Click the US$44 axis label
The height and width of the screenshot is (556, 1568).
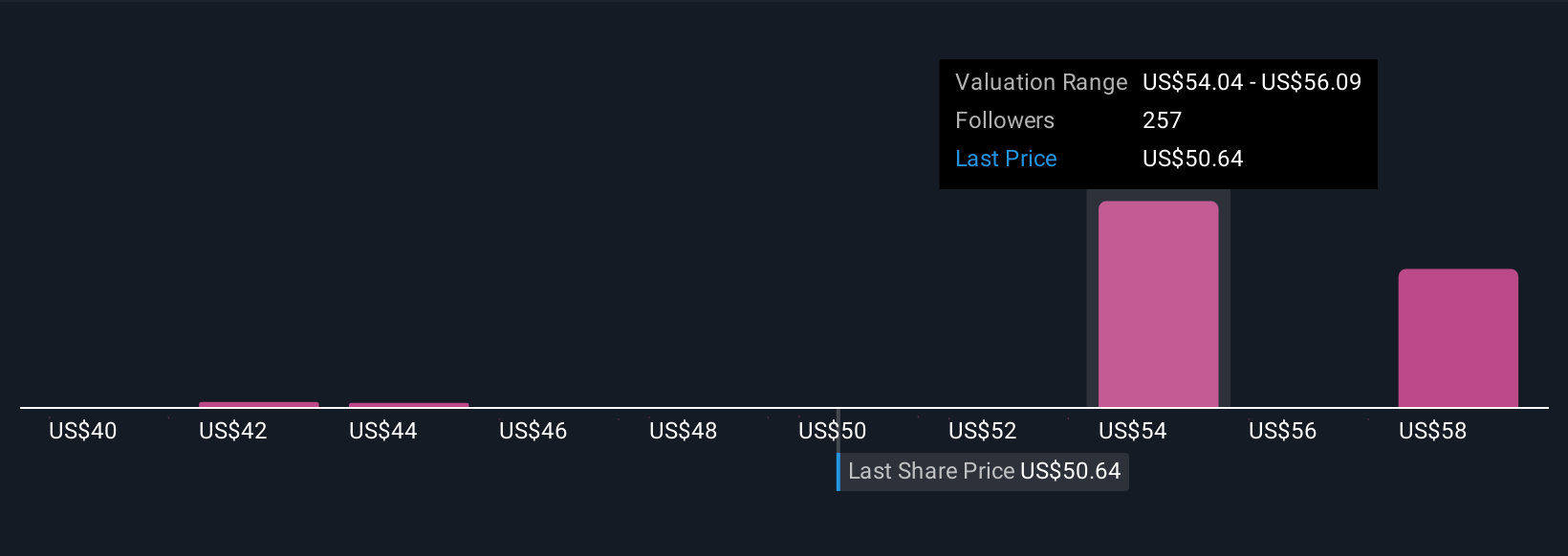[x=383, y=431]
